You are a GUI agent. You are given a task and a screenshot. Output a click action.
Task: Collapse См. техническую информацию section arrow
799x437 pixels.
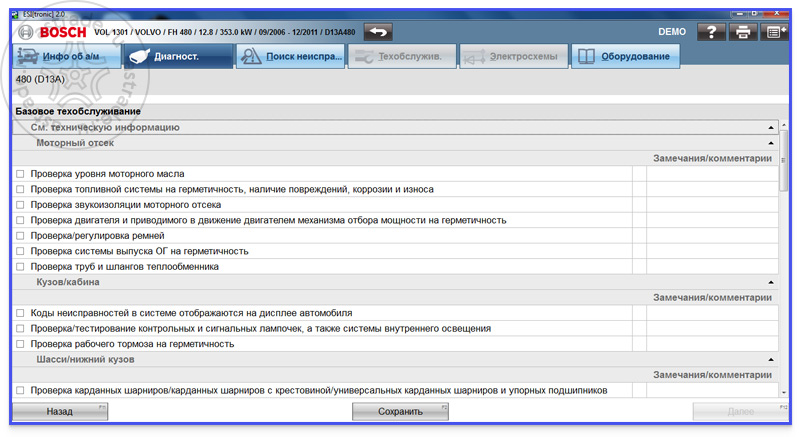[770, 127]
